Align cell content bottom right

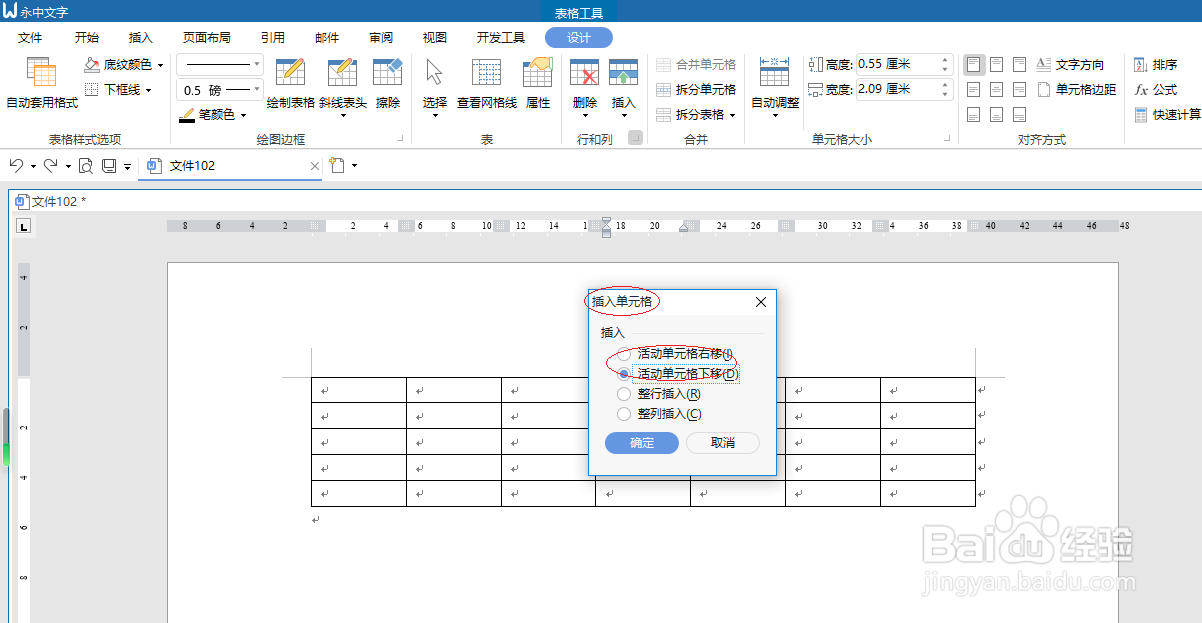click(1019, 114)
